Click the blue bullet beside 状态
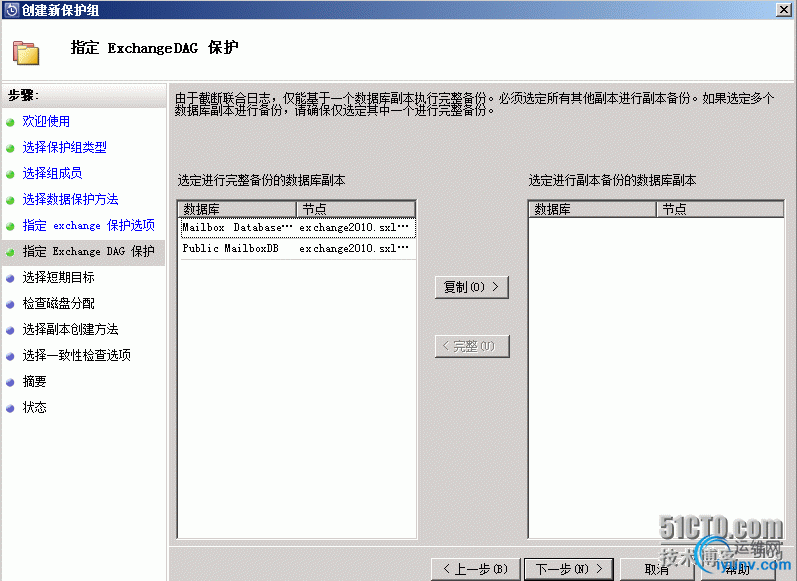Screen dimensions: 797x581 (10, 408)
